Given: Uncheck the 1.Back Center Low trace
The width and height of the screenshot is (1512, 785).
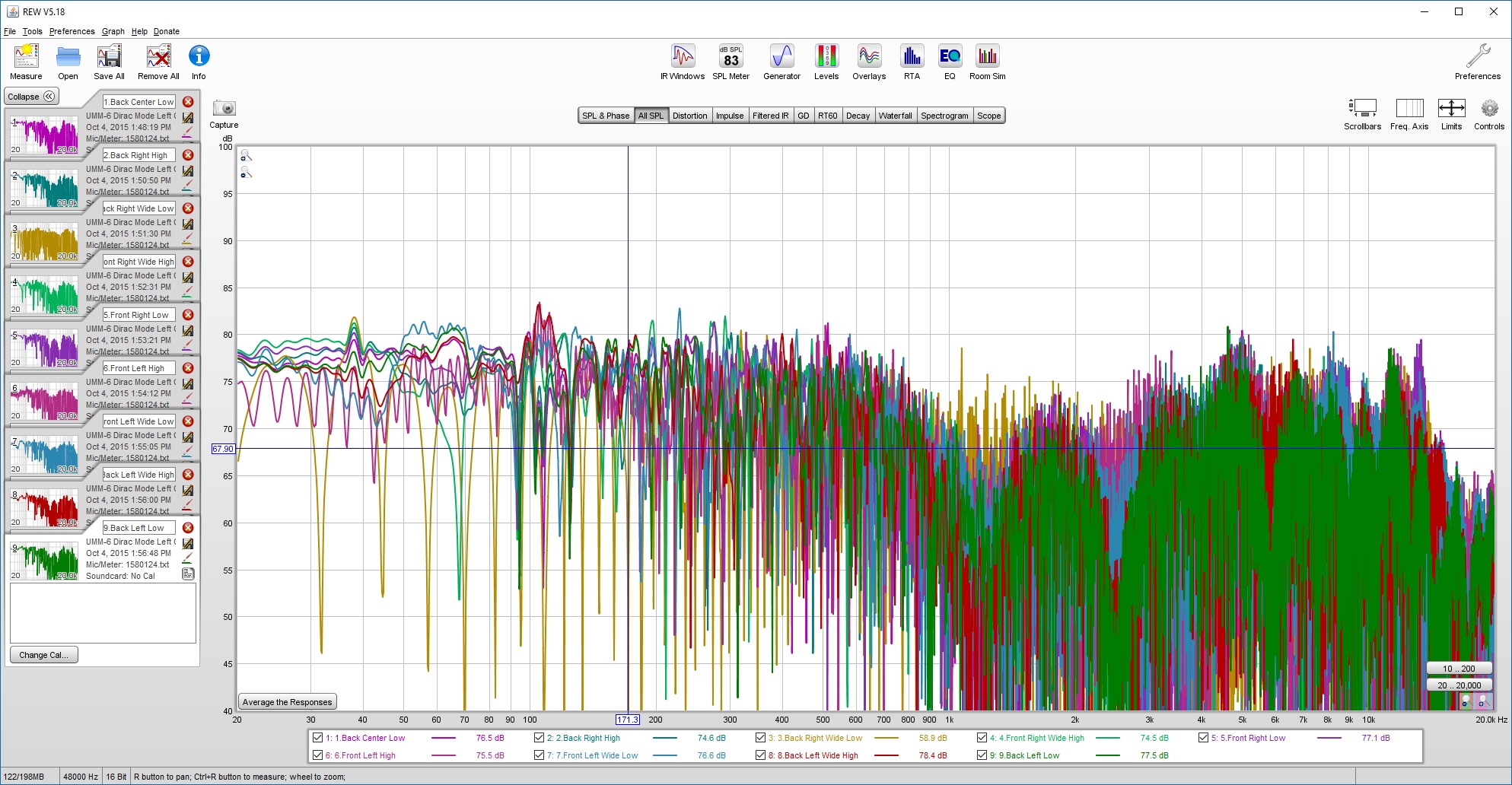Looking at the screenshot, I should (x=318, y=738).
